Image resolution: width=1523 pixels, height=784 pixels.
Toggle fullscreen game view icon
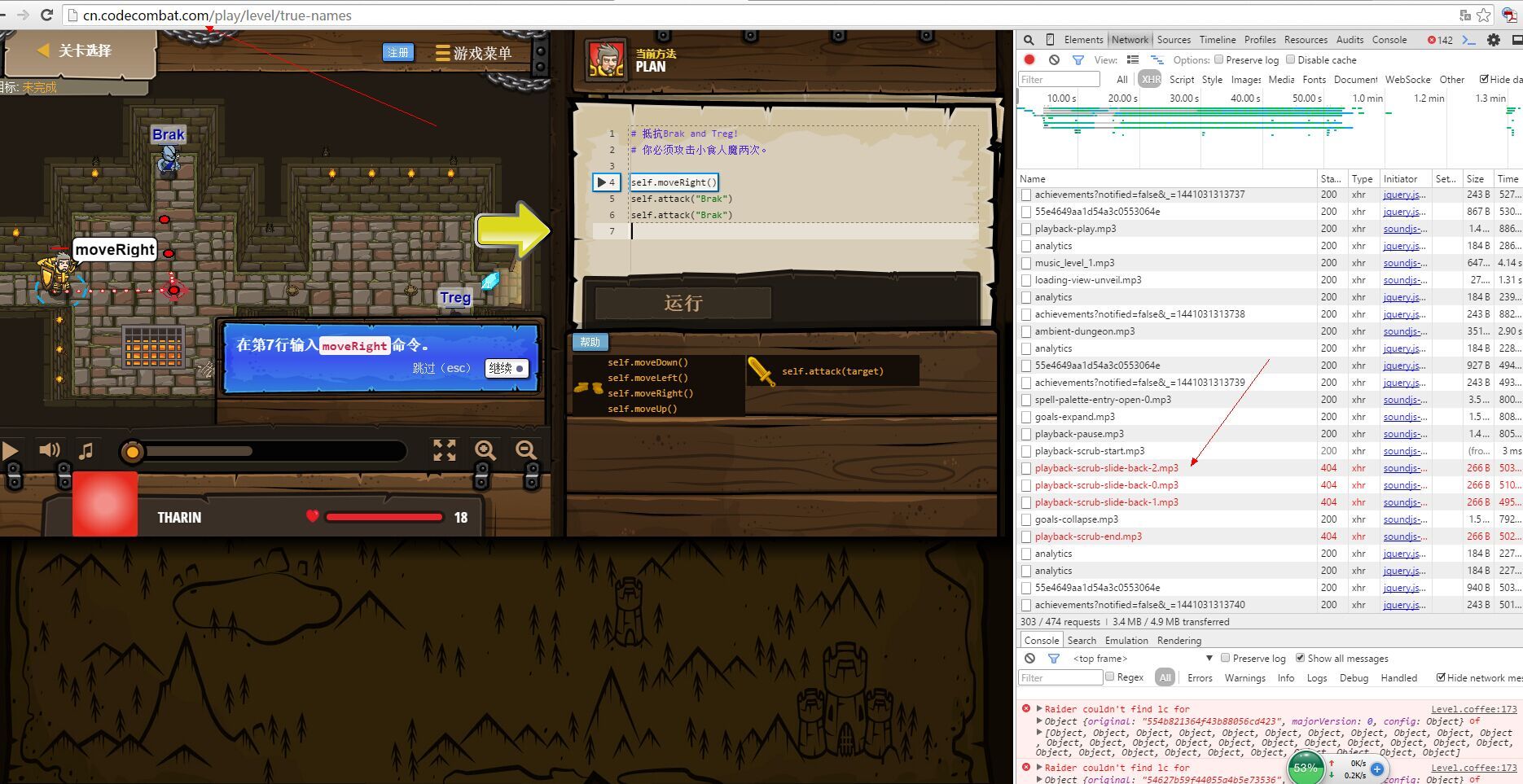[x=445, y=450]
